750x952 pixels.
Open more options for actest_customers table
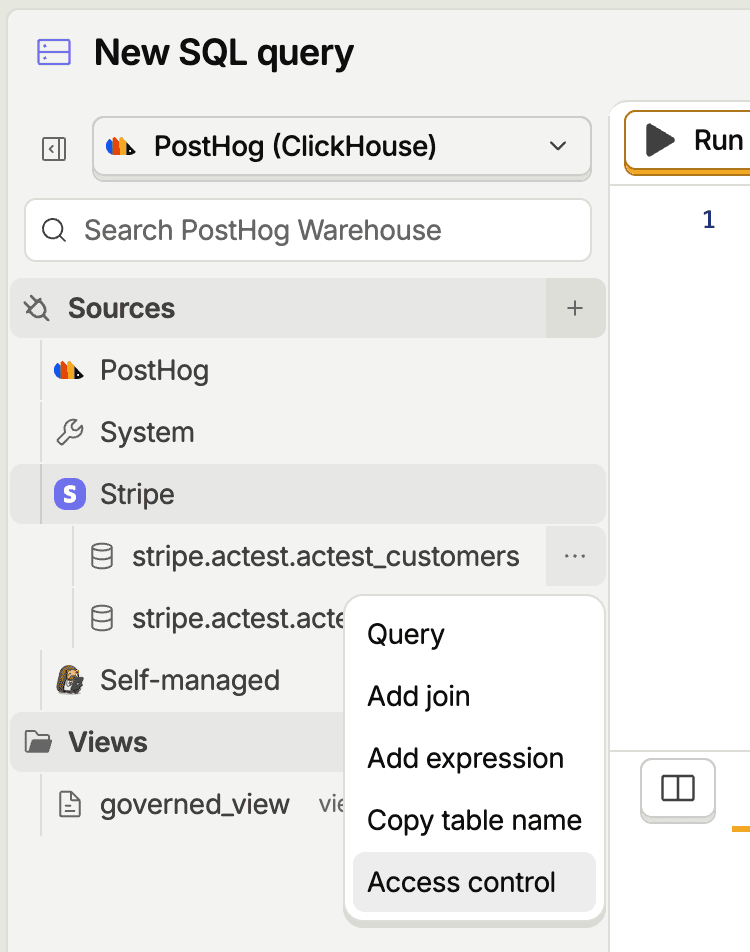pyautogui.click(x=574, y=556)
